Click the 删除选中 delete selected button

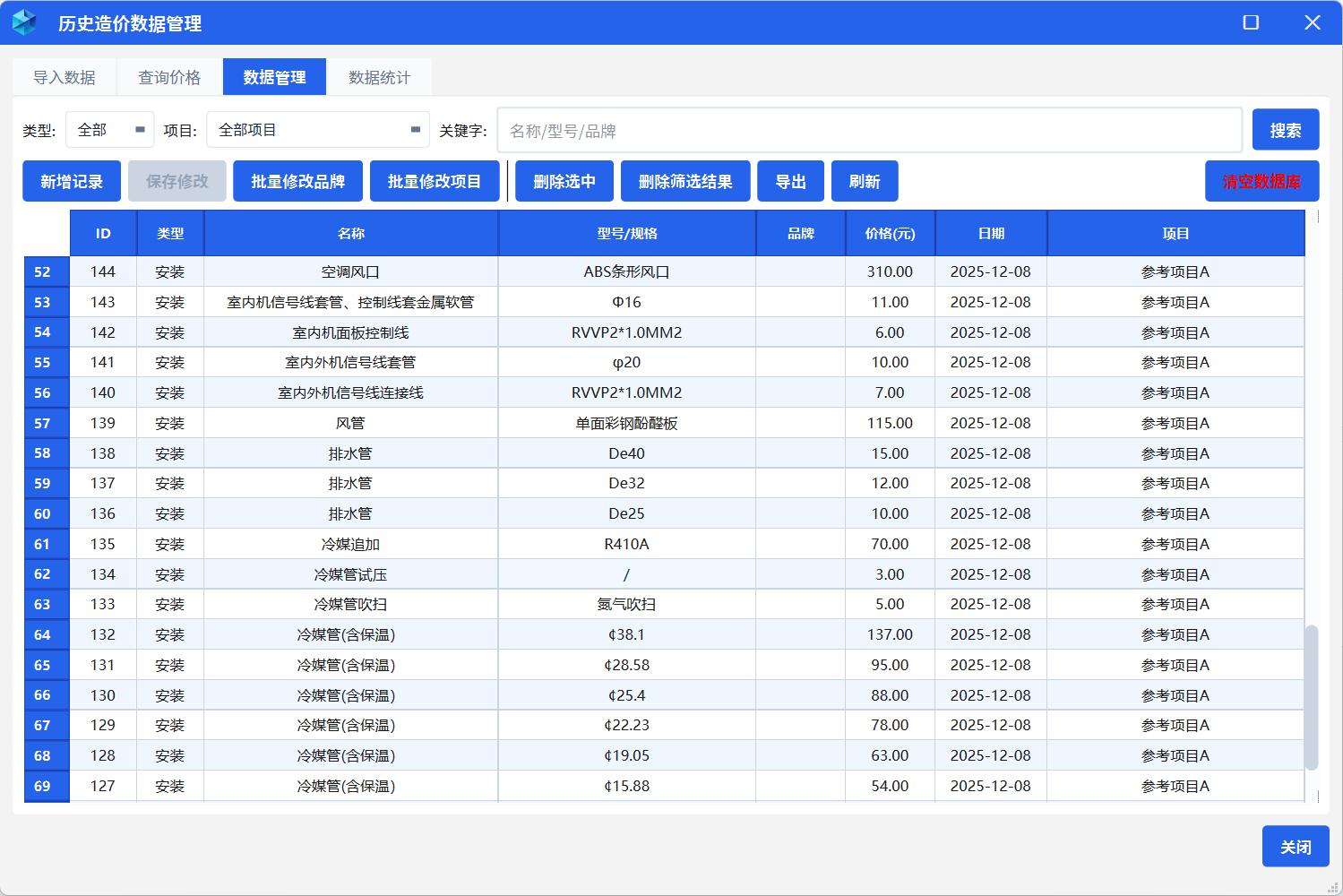pyautogui.click(x=564, y=180)
